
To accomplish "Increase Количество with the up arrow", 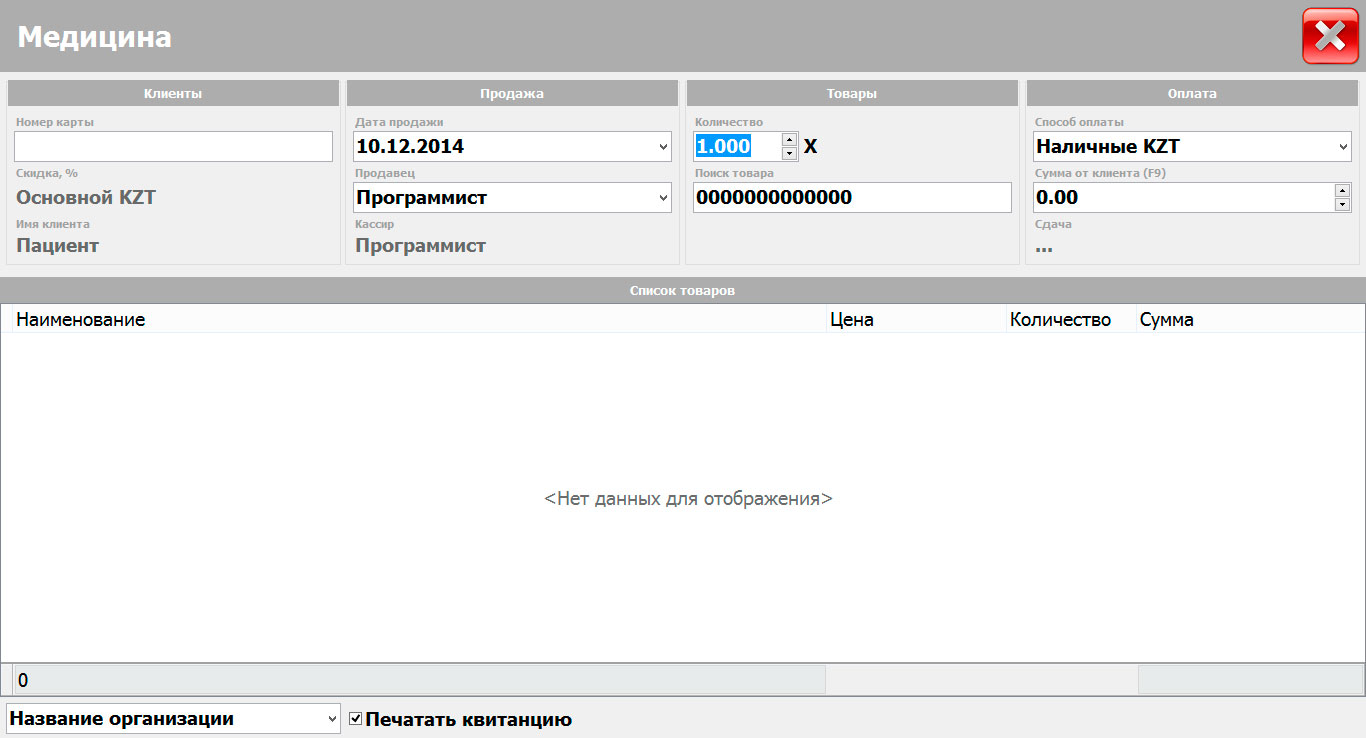I will (789, 139).
